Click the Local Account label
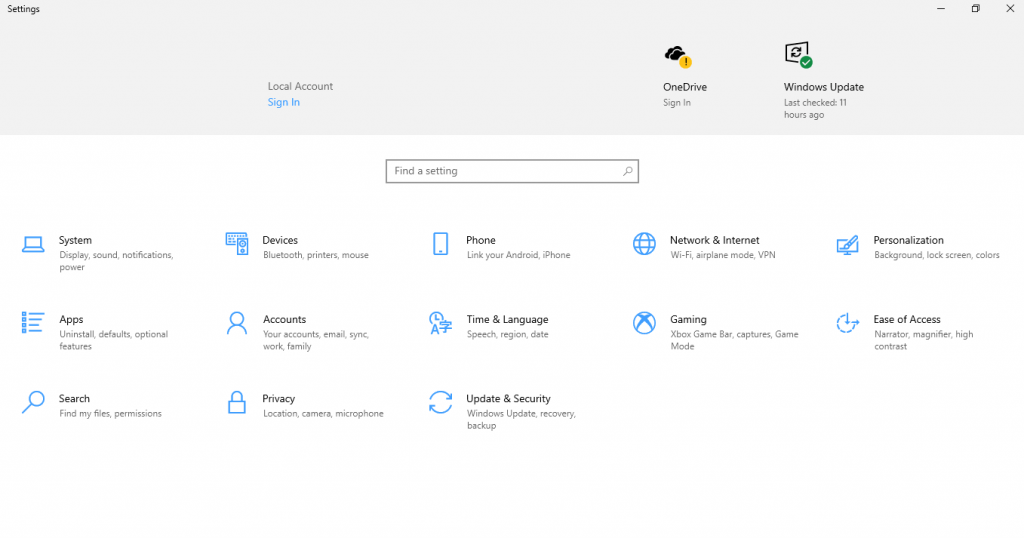The image size is (1024, 538). click(x=300, y=86)
